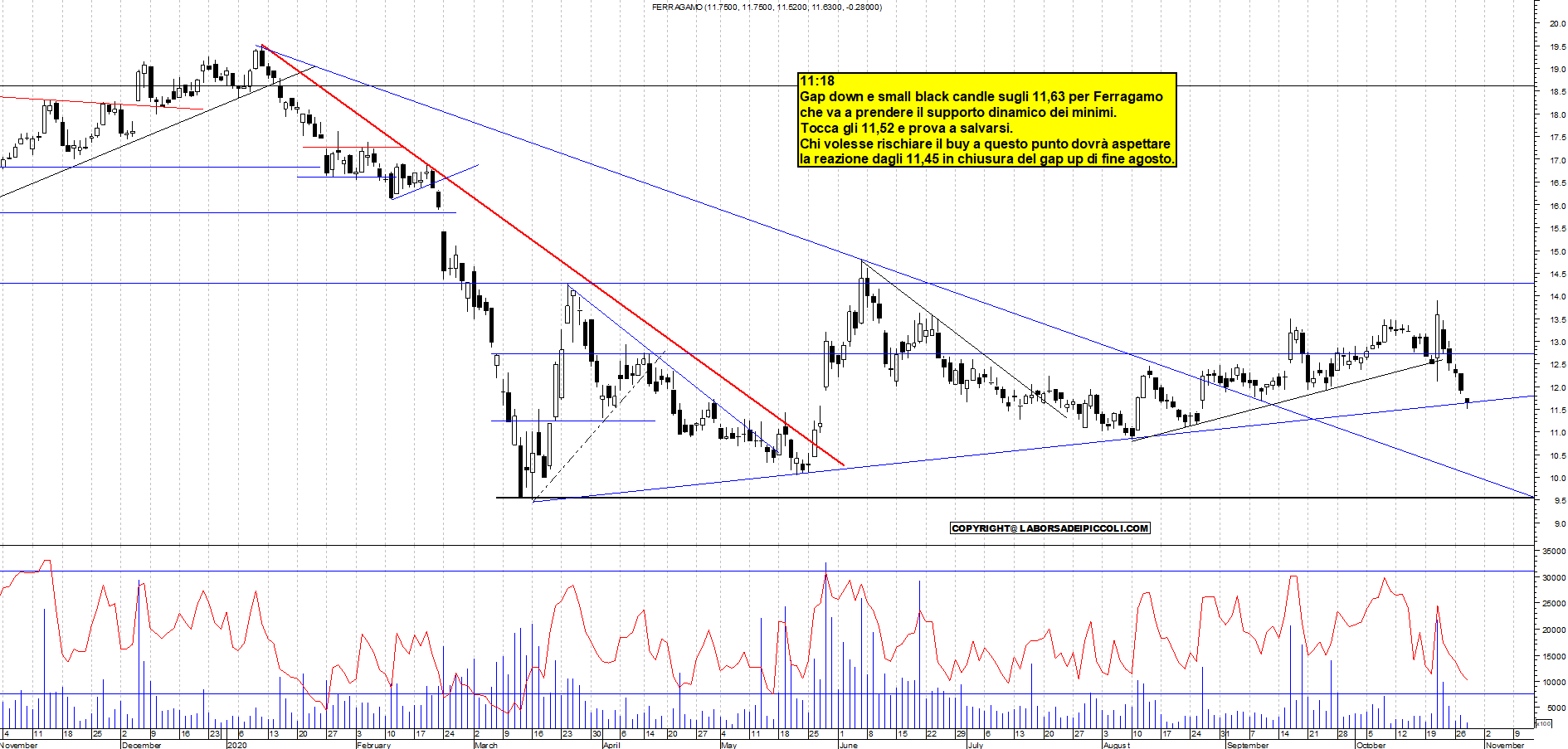Click the March month label

click(485, 745)
